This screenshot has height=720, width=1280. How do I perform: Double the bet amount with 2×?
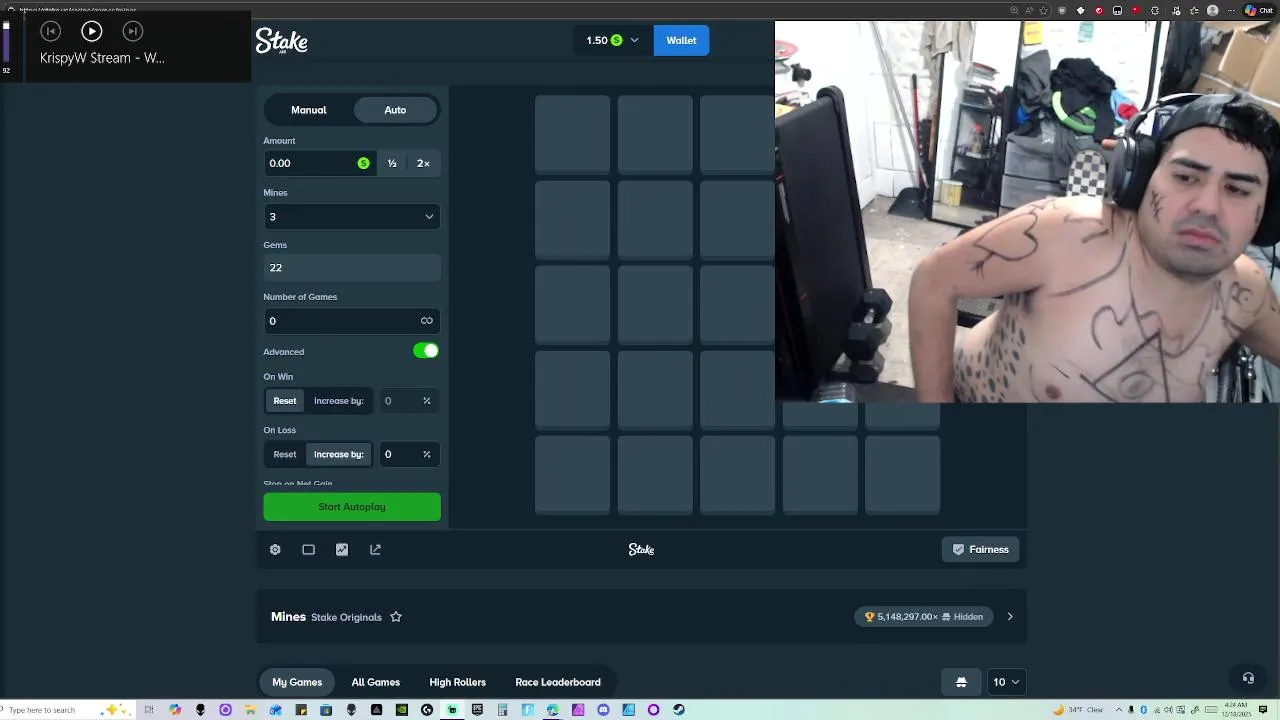coord(423,163)
